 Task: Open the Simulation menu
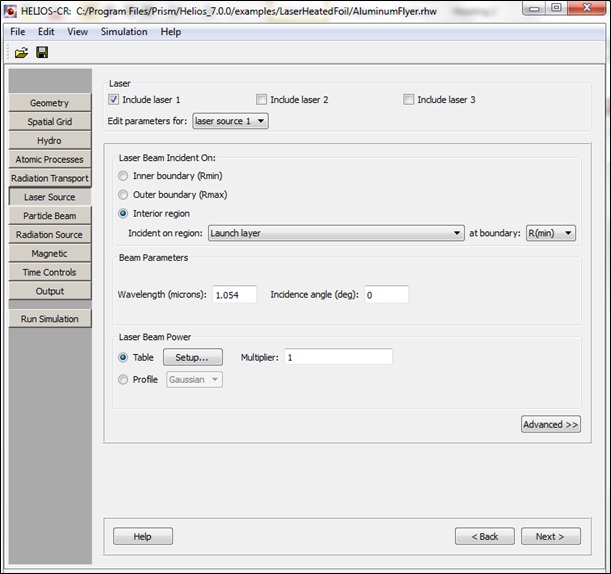point(123,32)
